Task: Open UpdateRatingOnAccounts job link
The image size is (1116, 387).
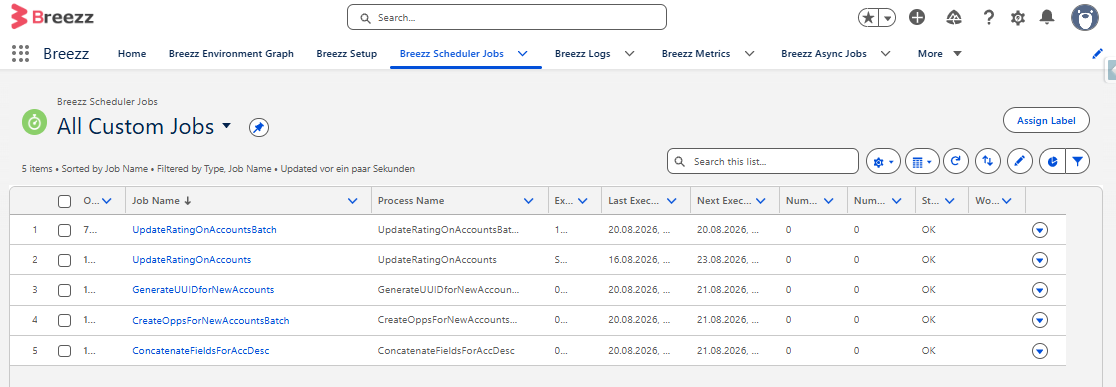Action: [x=191, y=260]
